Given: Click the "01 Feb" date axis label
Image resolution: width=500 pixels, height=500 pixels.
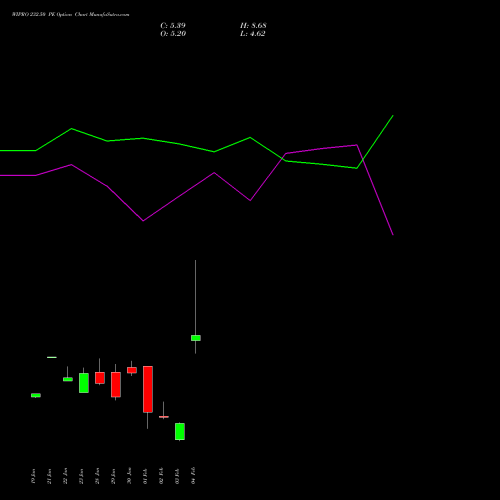Looking at the screenshot, I should point(145,476).
